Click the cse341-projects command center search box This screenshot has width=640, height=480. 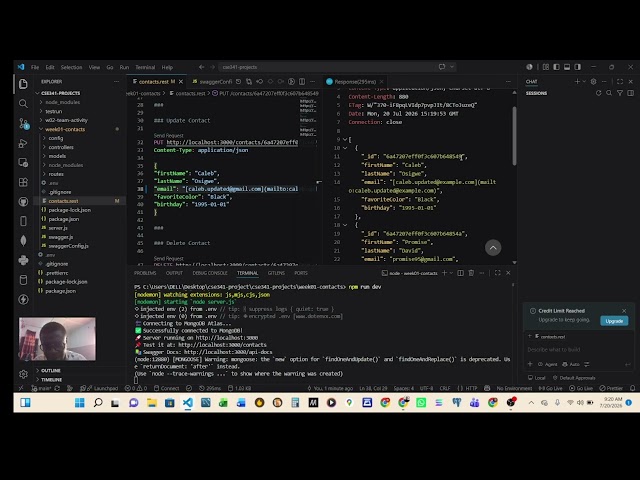(337, 67)
